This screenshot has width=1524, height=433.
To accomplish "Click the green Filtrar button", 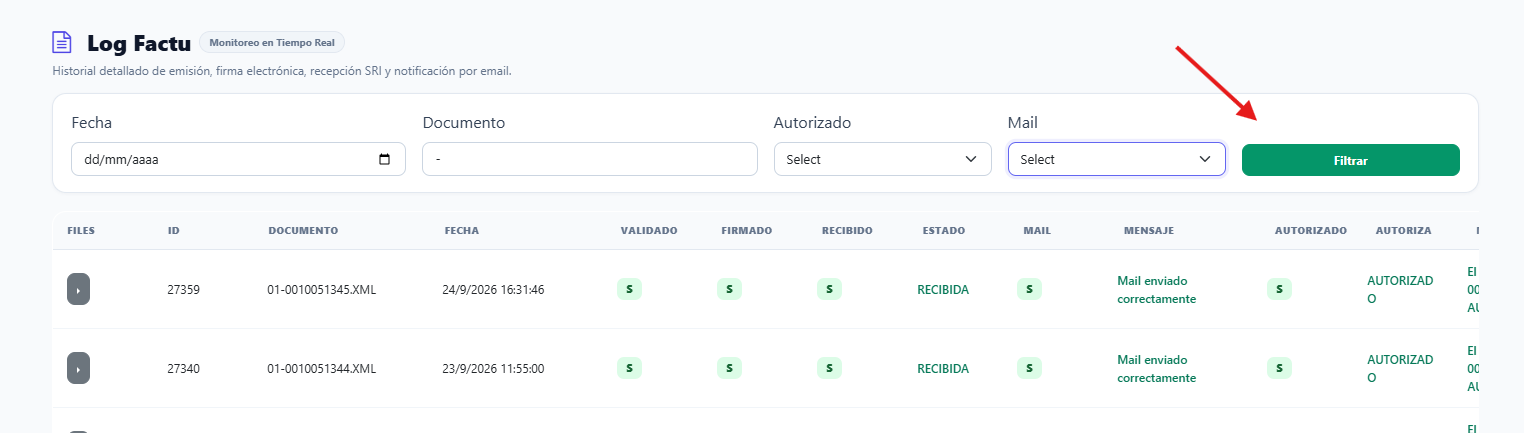I will (x=1351, y=160).
